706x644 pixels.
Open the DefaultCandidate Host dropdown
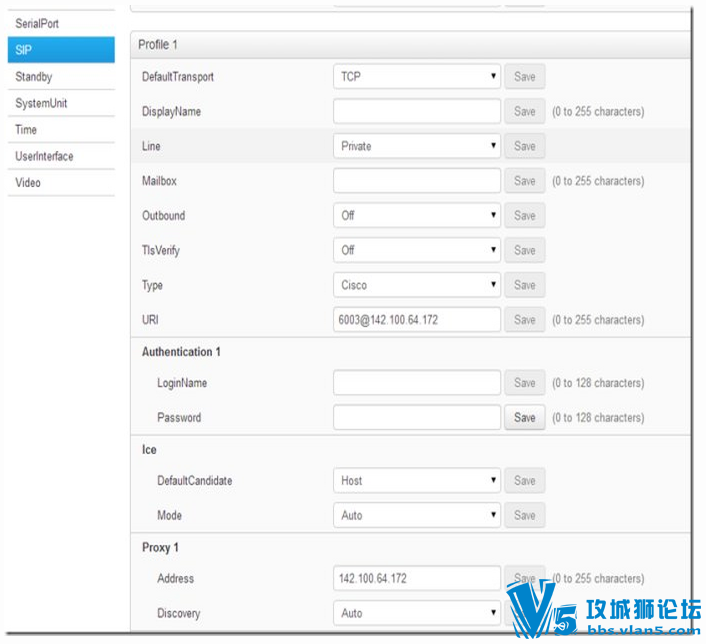[417, 481]
